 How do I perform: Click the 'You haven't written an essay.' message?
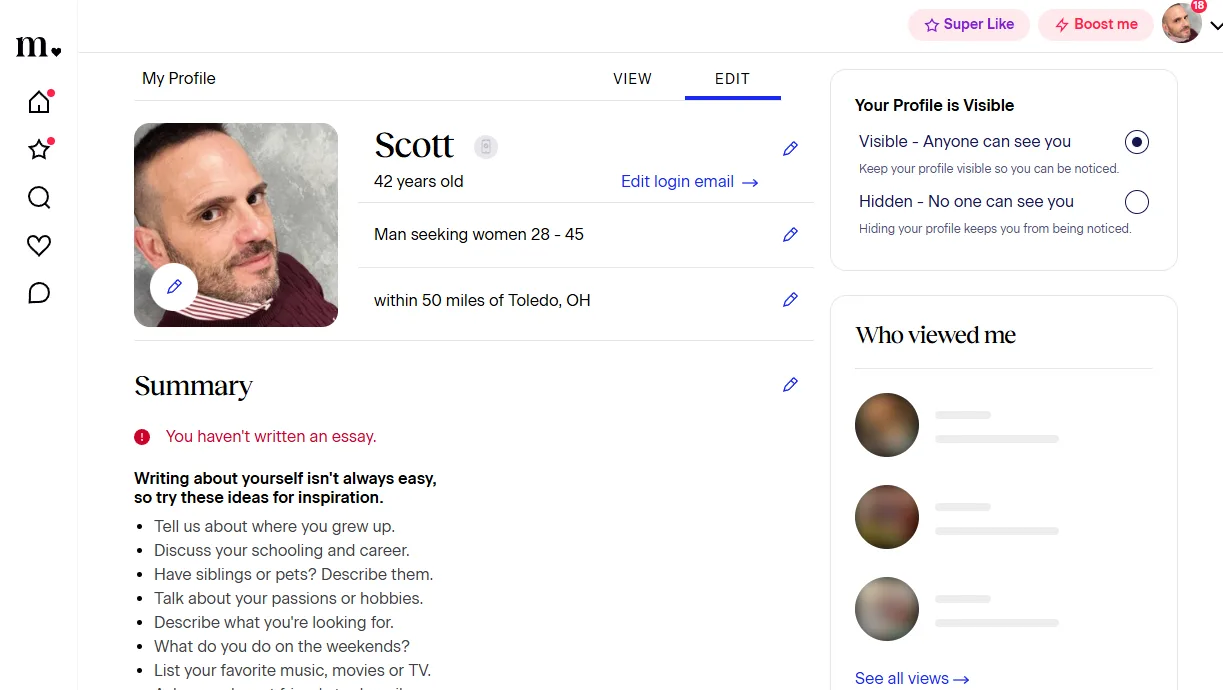pyautogui.click(x=271, y=437)
